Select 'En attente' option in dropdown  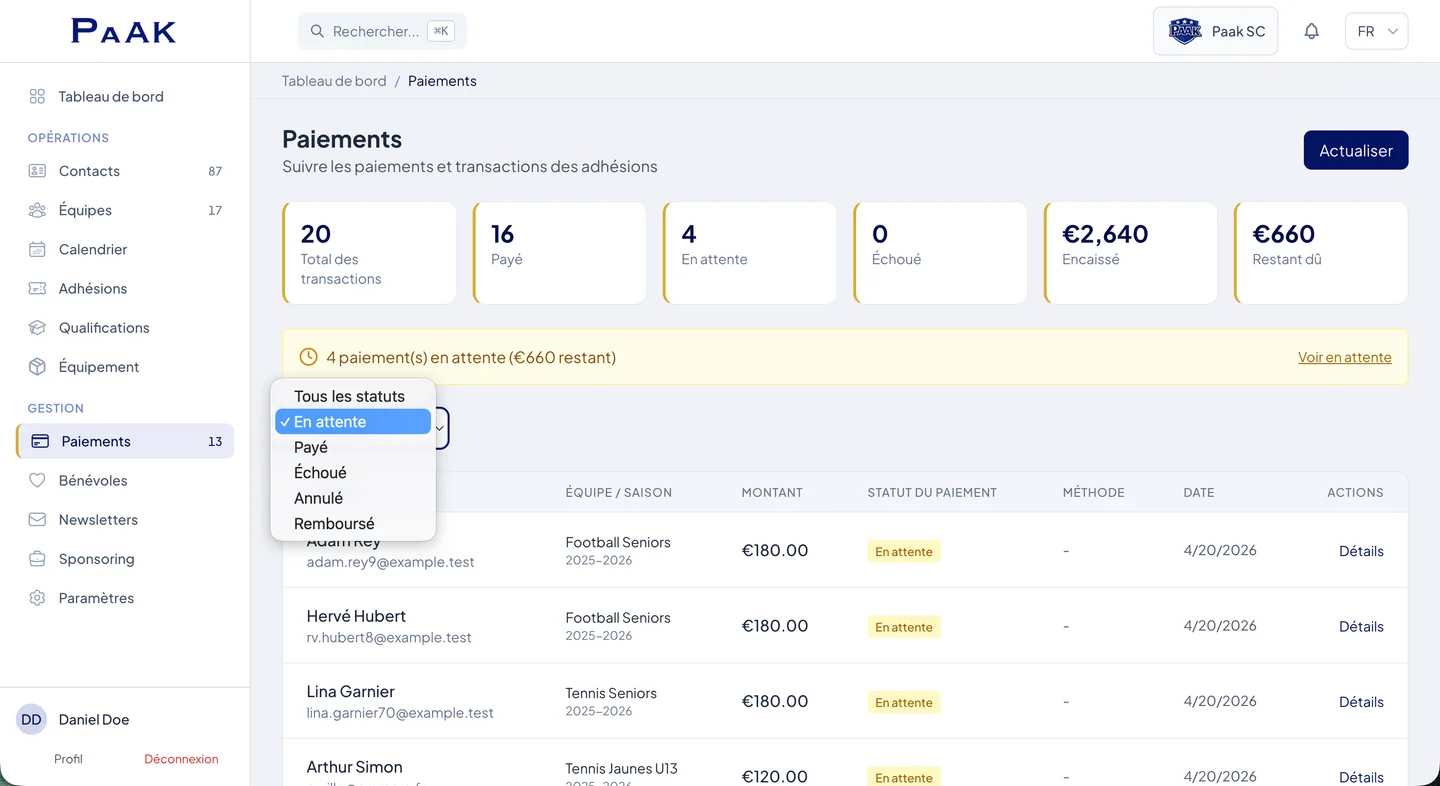[353, 422]
